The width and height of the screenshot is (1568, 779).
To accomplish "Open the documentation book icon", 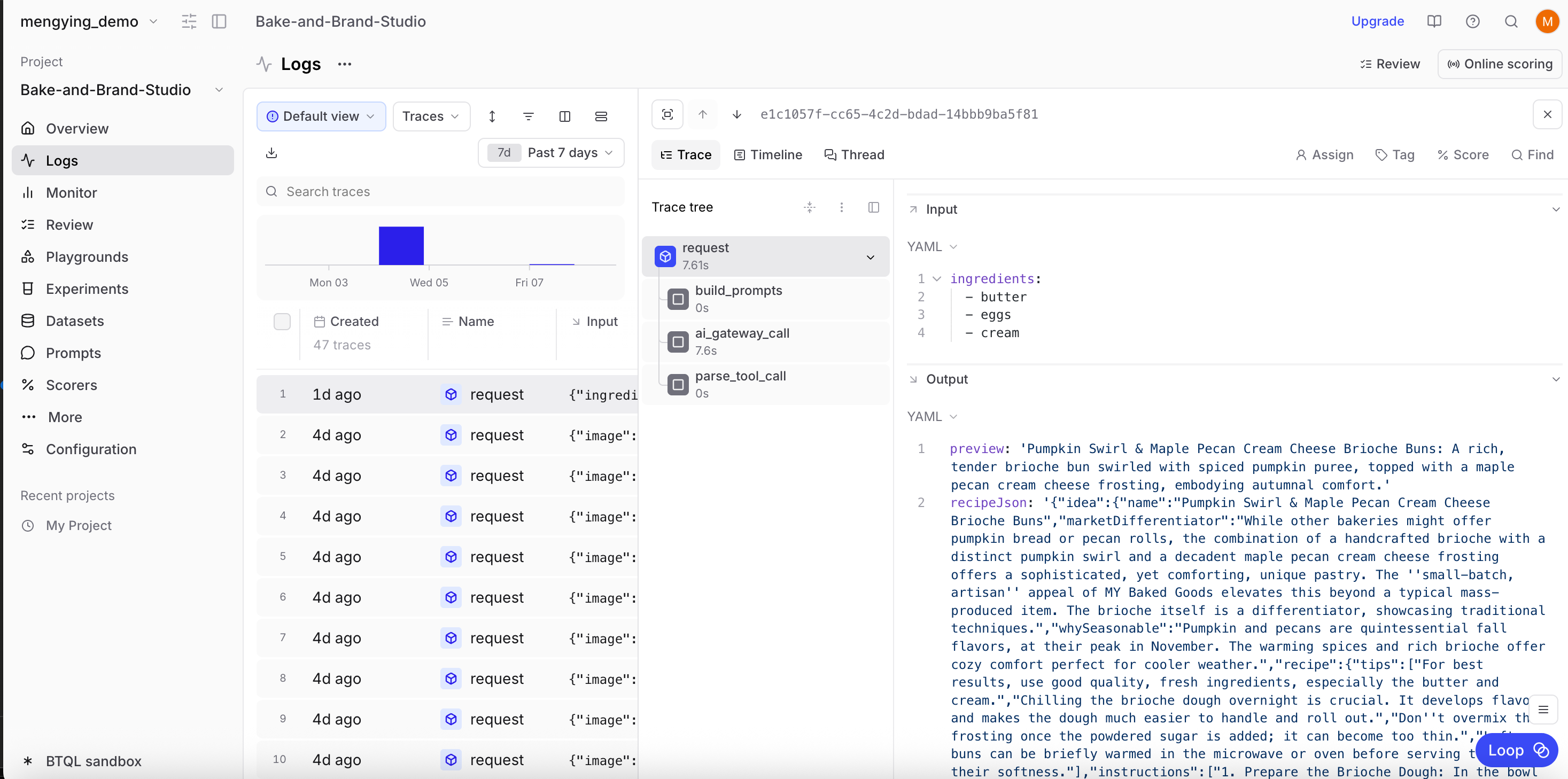I will click(x=1433, y=21).
